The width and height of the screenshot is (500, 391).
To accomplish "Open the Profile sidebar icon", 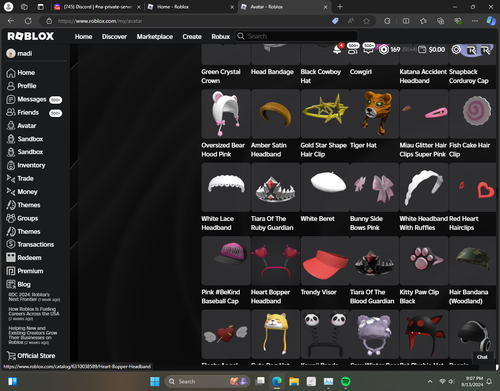I will point(11,86).
